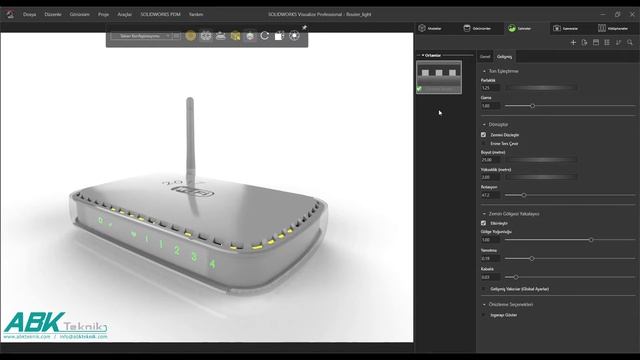Adjust the Rotasyon slider handle
The height and width of the screenshot is (360, 640).
point(524,195)
